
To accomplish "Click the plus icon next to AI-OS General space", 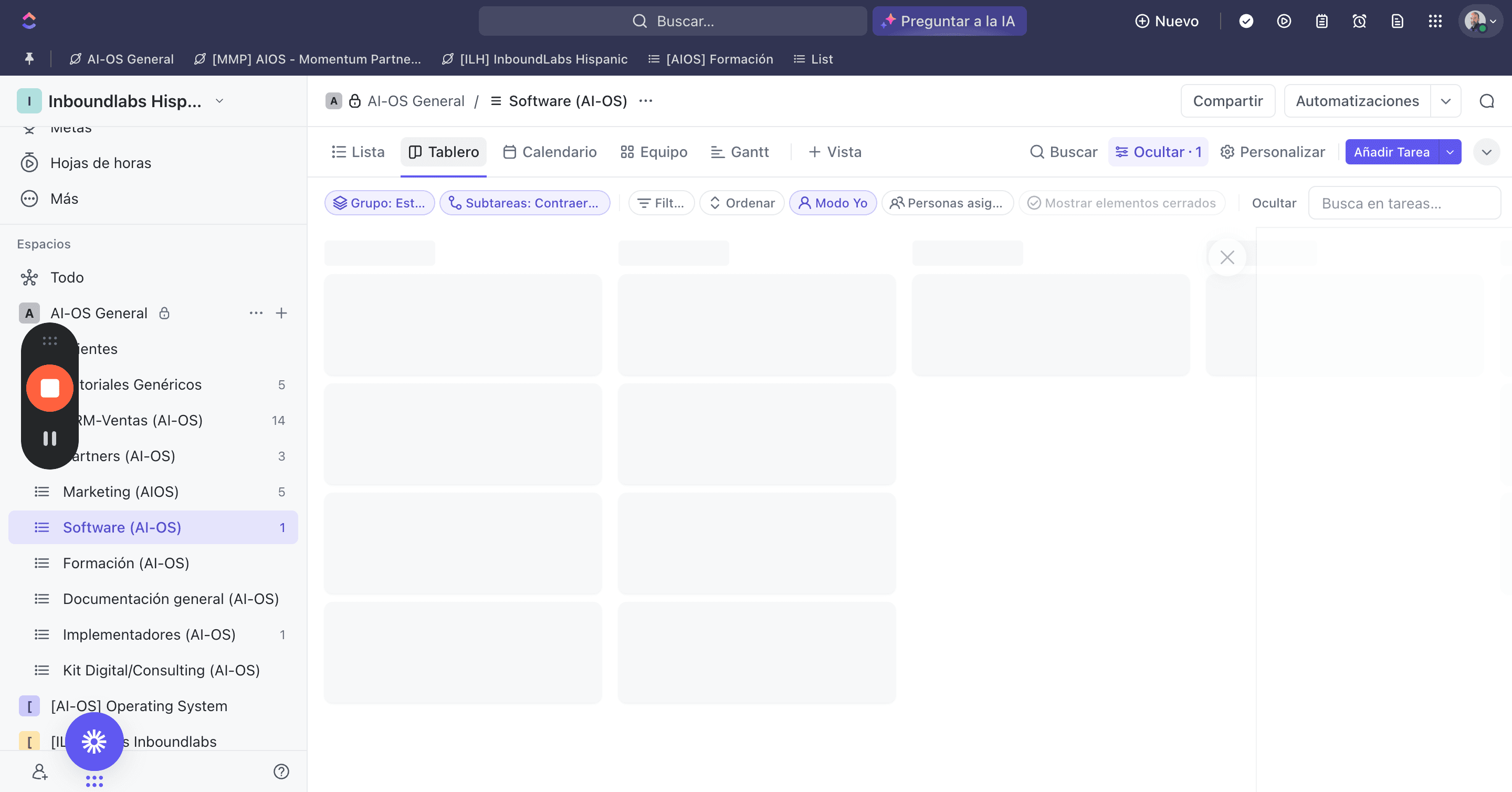I will point(281,313).
